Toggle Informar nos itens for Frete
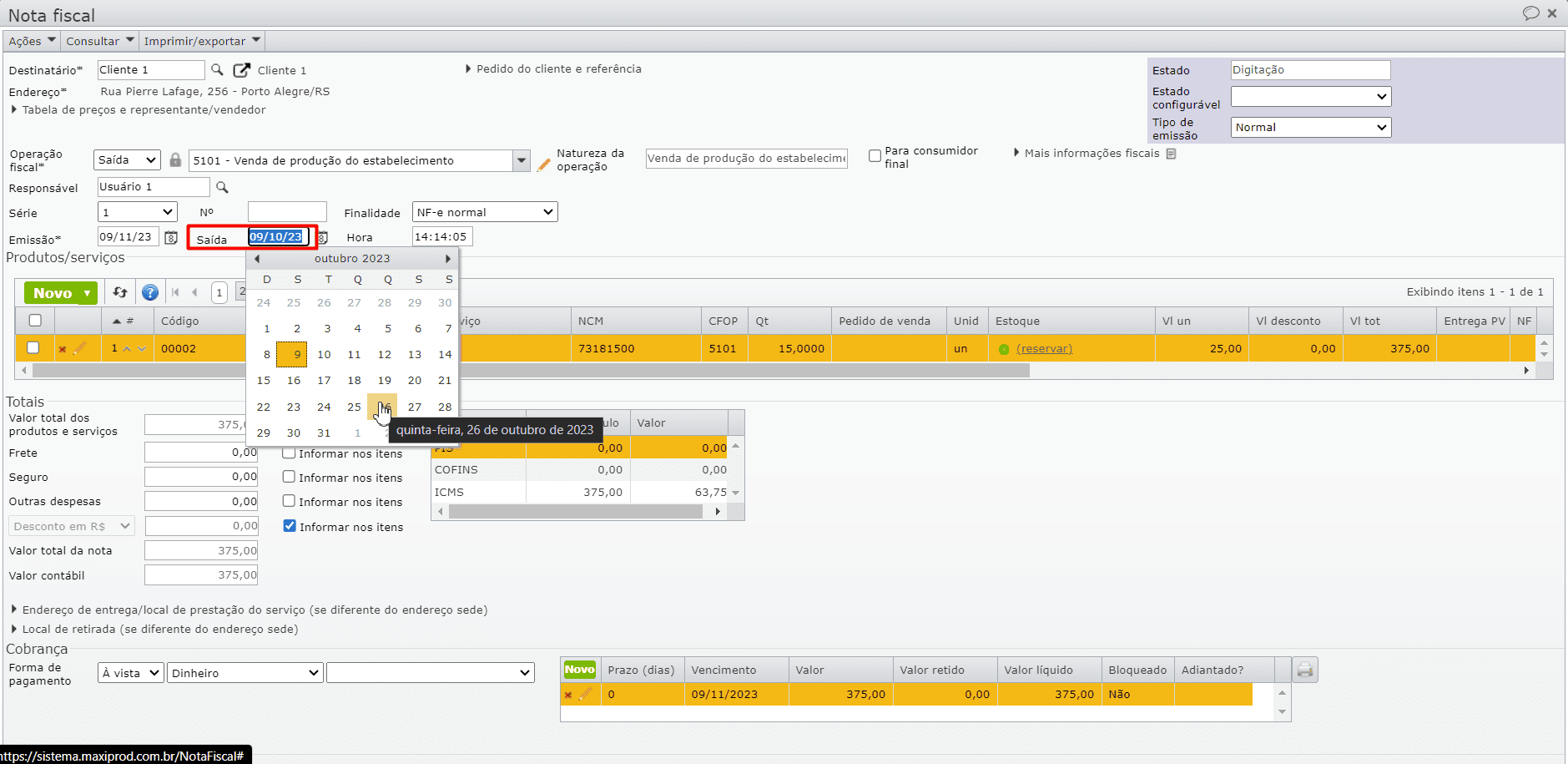 289,453
